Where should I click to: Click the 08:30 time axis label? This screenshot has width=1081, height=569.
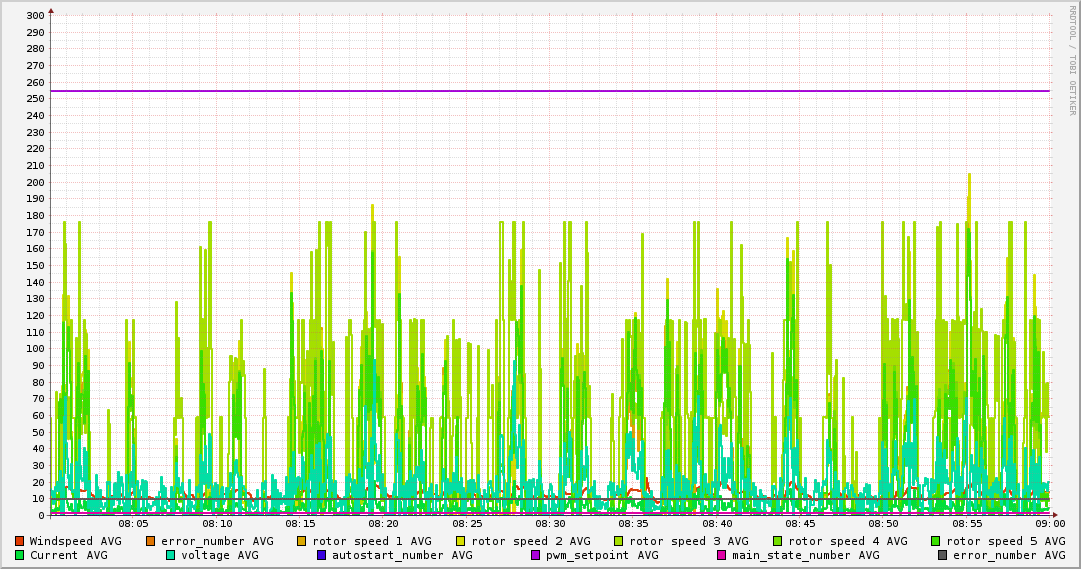[x=550, y=523]
